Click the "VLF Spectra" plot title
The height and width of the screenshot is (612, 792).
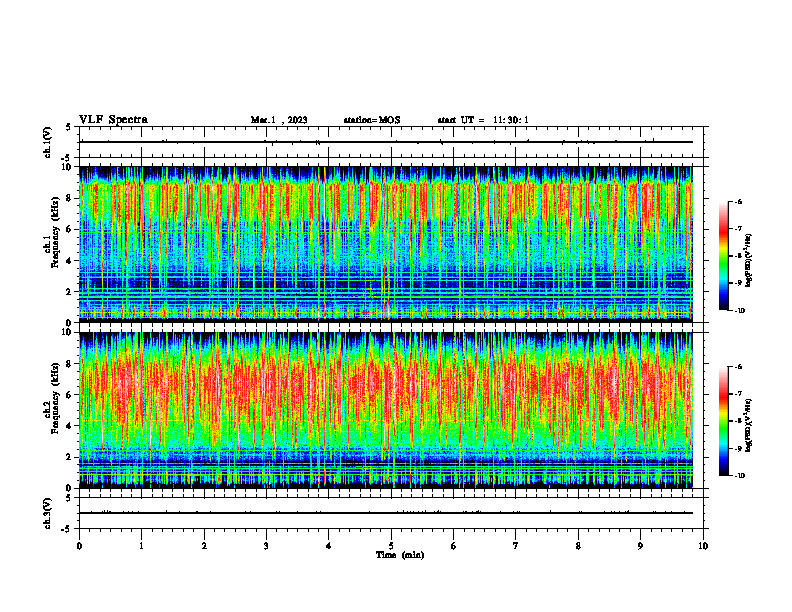113,119
